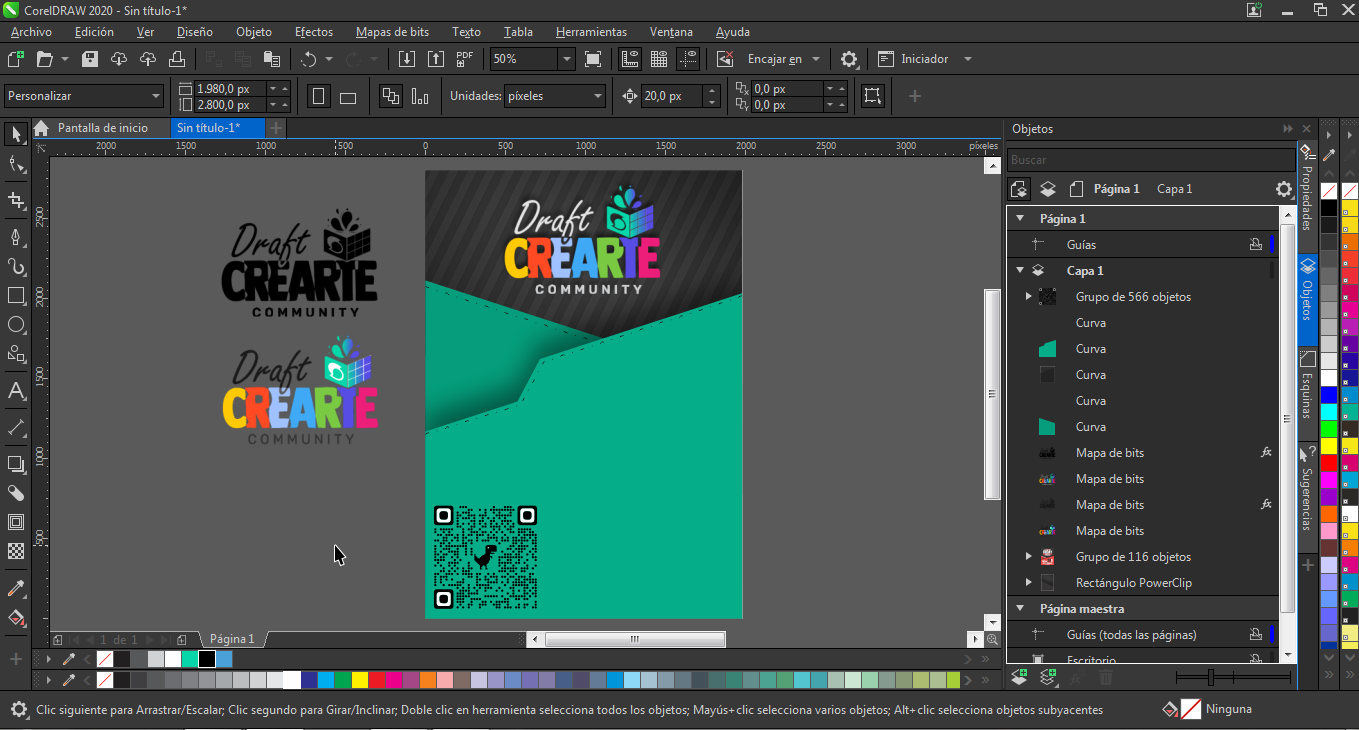This screenshot has width=1359, height=730.
Task: Open the Encajar en snap options
Action: (783, 59)
